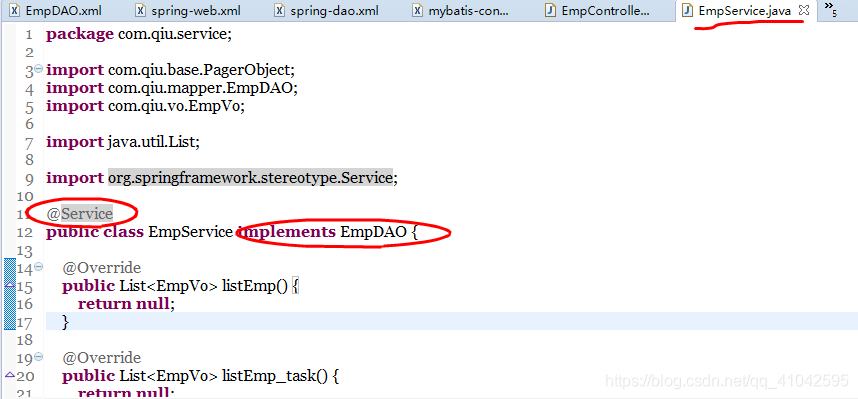Click the import com.qiu.vo.EmpVo line
The height and width of the screenshot is (399, 858).
(145, 106)
